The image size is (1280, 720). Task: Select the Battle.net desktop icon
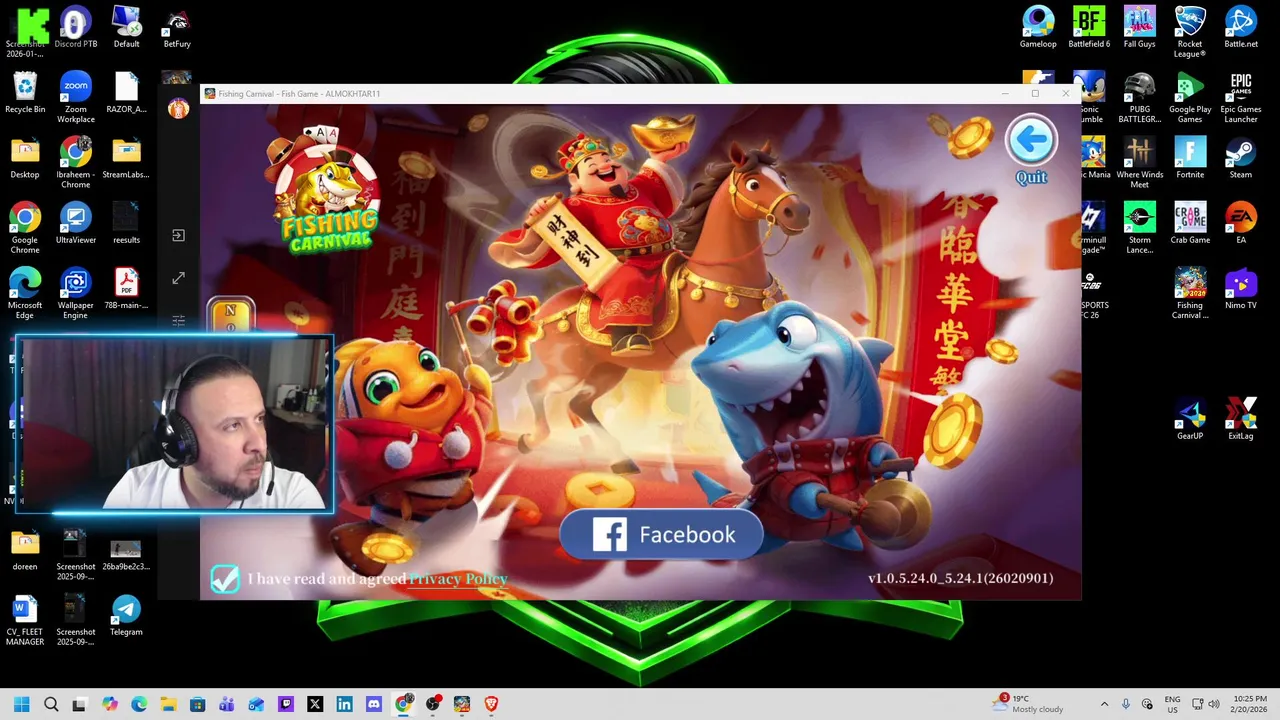coord(1241,27)
